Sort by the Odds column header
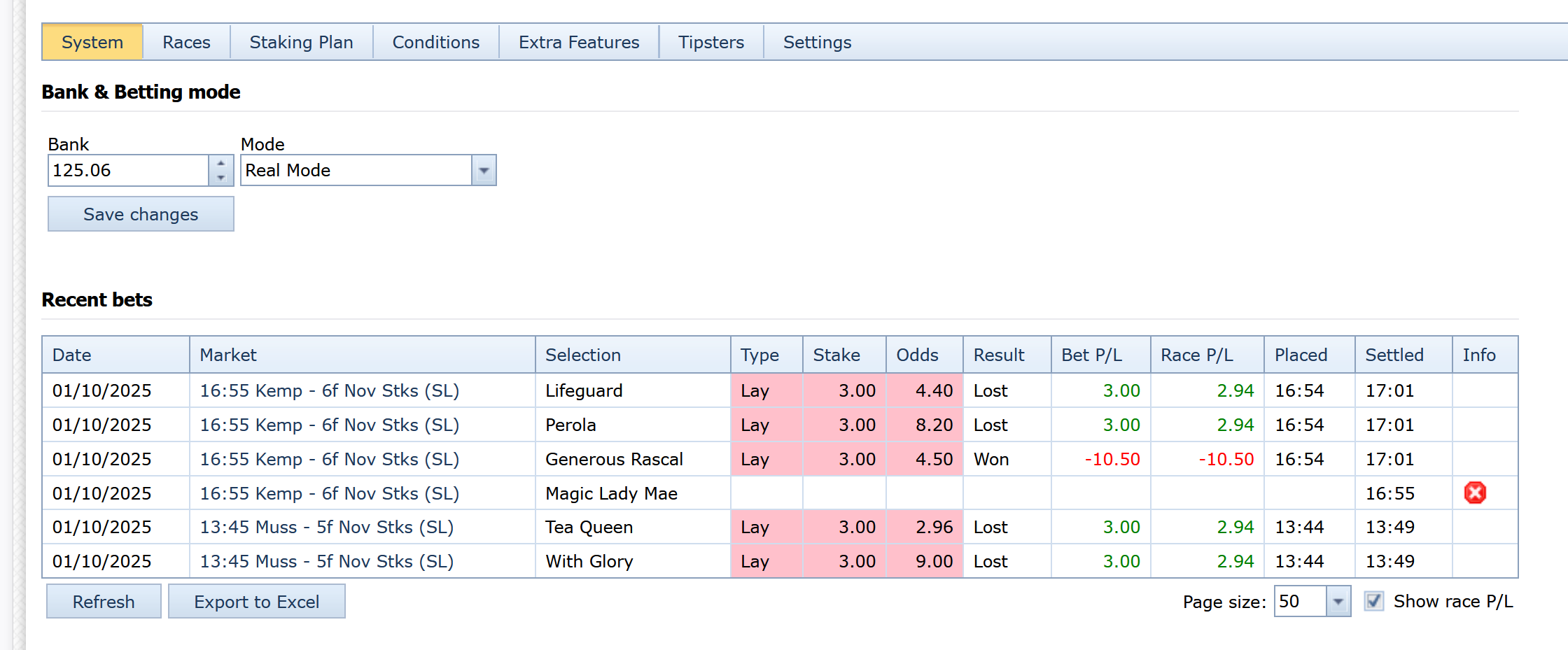Screen dimensions: 1568x650 tap(917, 355)
